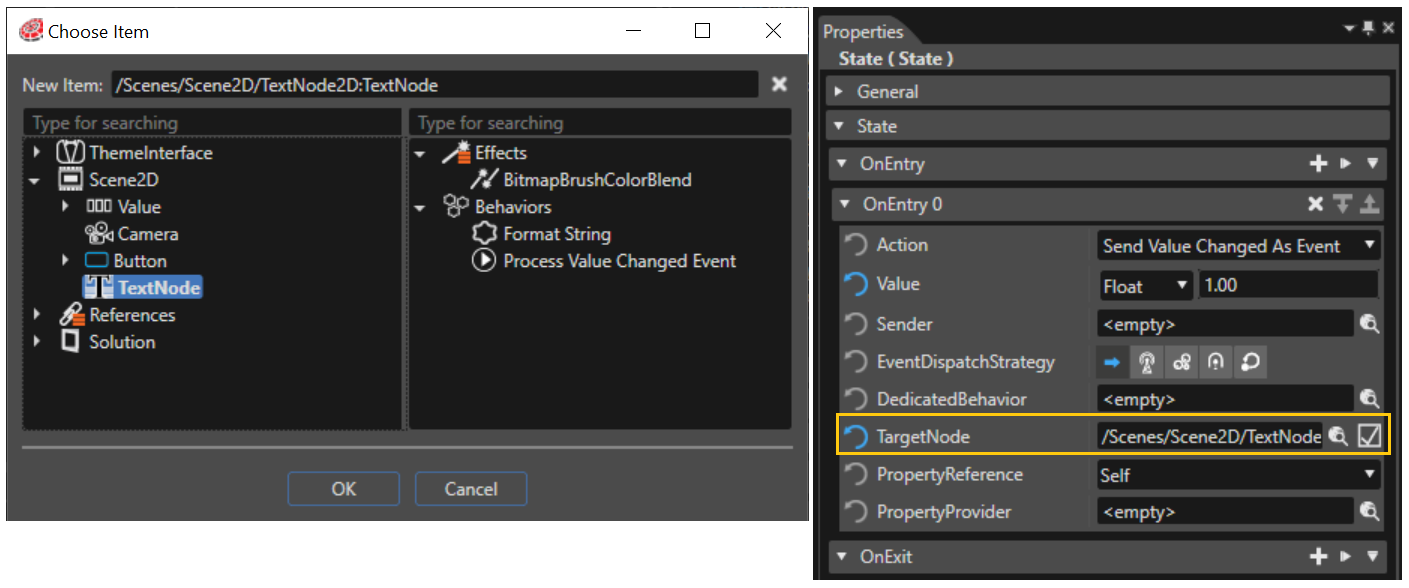Expand the General section in Properties
Viewport: 1409px width, 588px height.
point(838,92)
